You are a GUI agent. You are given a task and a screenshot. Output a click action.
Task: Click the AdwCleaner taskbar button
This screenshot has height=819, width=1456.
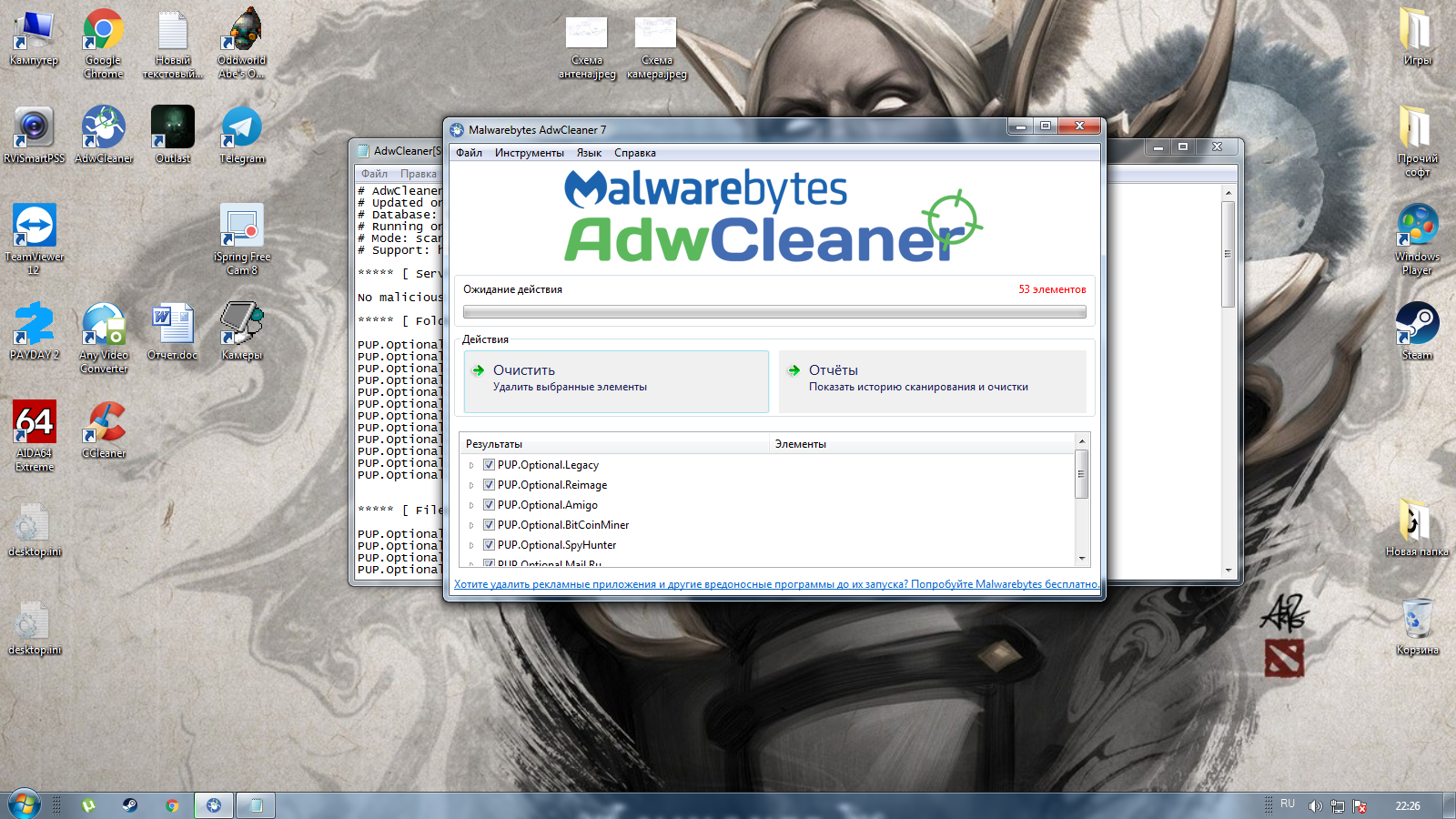(214, 805)
